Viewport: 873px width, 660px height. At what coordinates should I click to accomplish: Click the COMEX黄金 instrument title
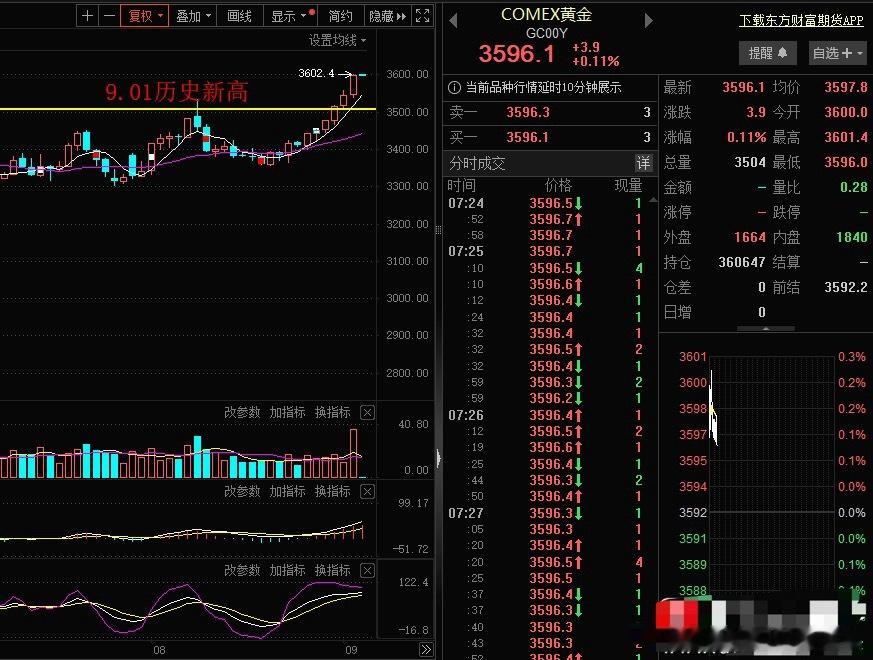click(546, 15)
